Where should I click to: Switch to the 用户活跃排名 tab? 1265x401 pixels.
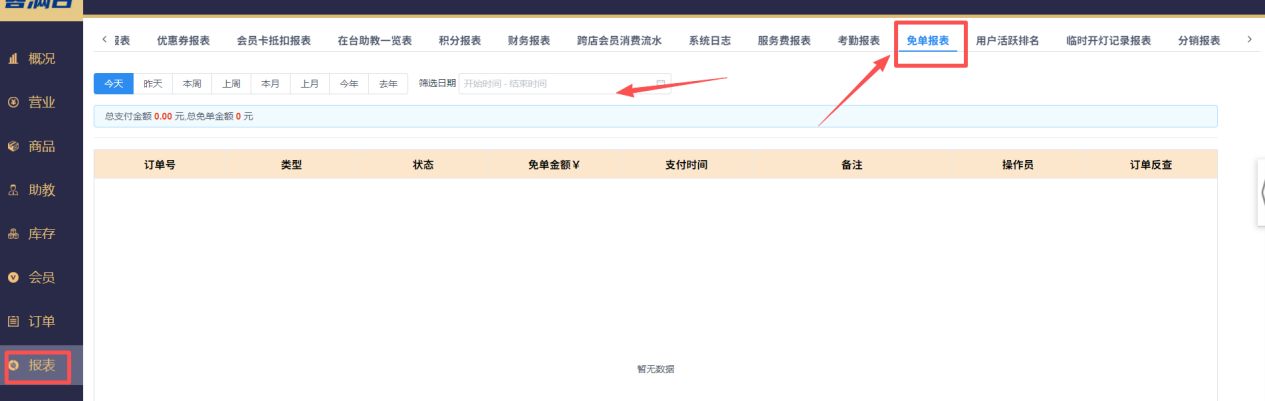click(x=1007, y=41)
